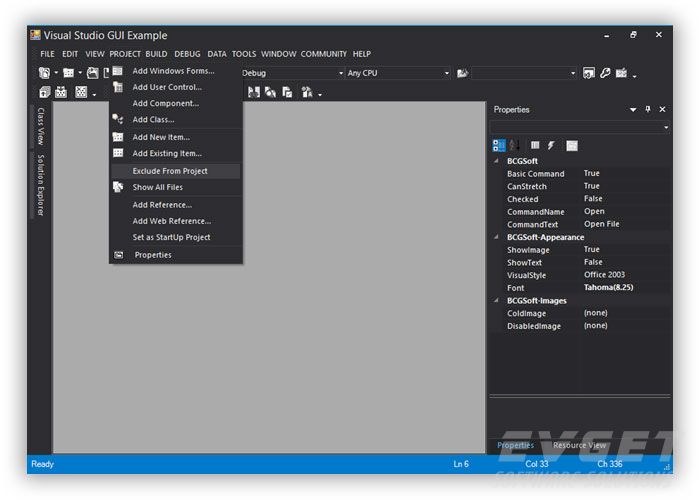
Task: Open the overflow arrow after the font-style icon
Action: click(320, 95)
